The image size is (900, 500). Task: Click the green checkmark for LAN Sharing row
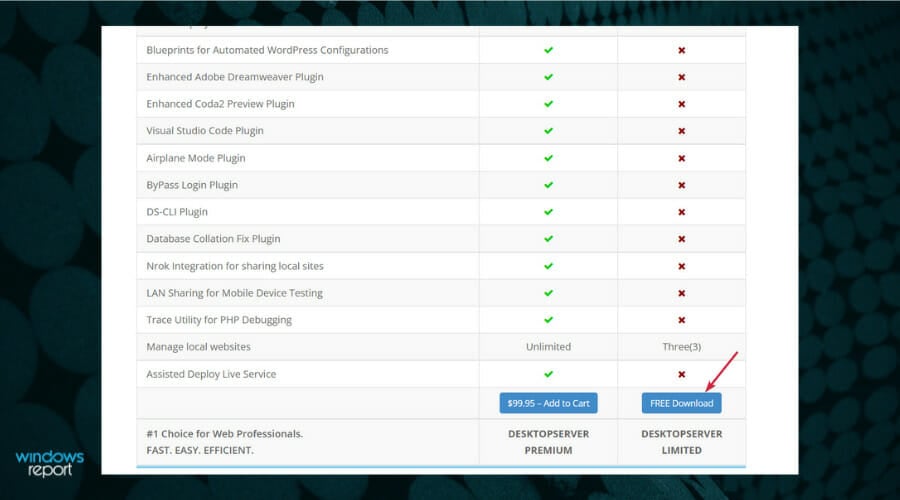(x=549, y=293)
